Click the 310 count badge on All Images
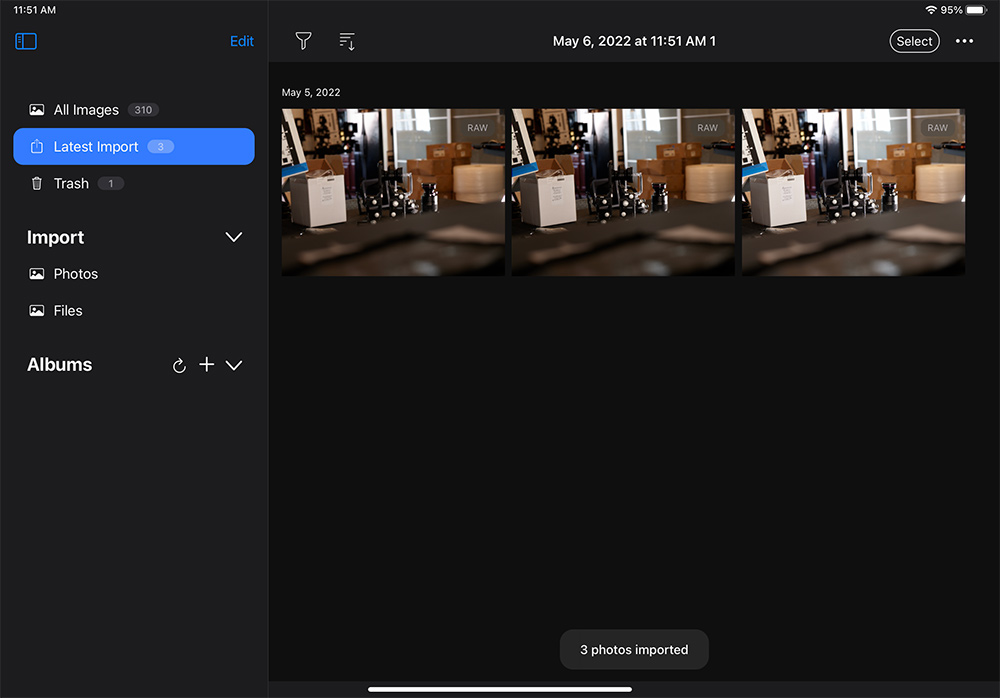The width and height of the screenshot is (1000, 698). point(143,110)
